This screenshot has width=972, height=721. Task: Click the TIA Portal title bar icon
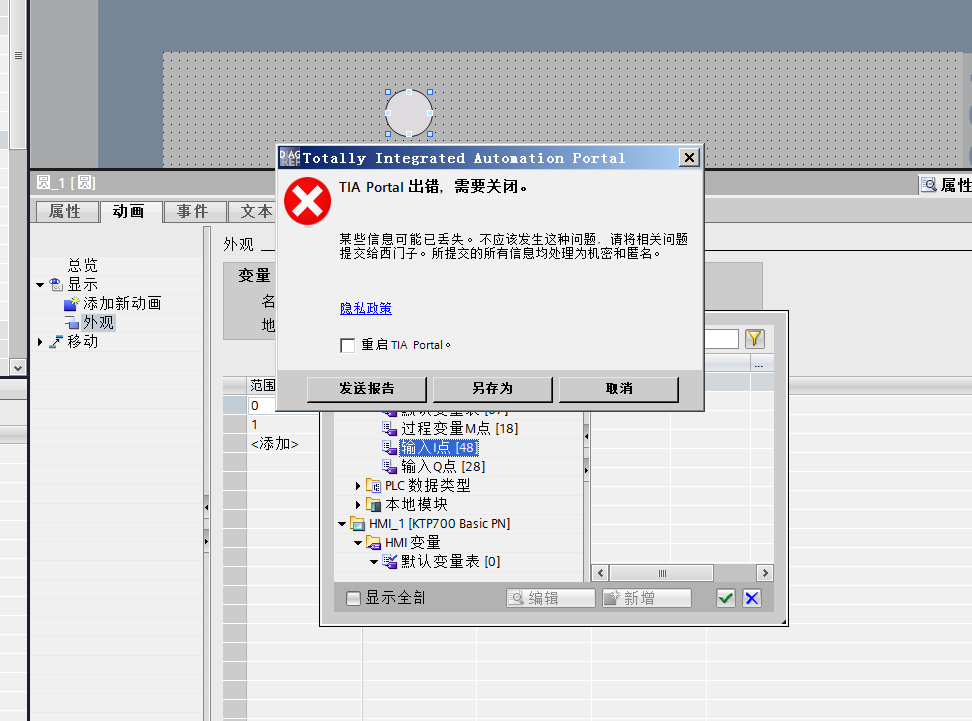[x=289, y=157]
